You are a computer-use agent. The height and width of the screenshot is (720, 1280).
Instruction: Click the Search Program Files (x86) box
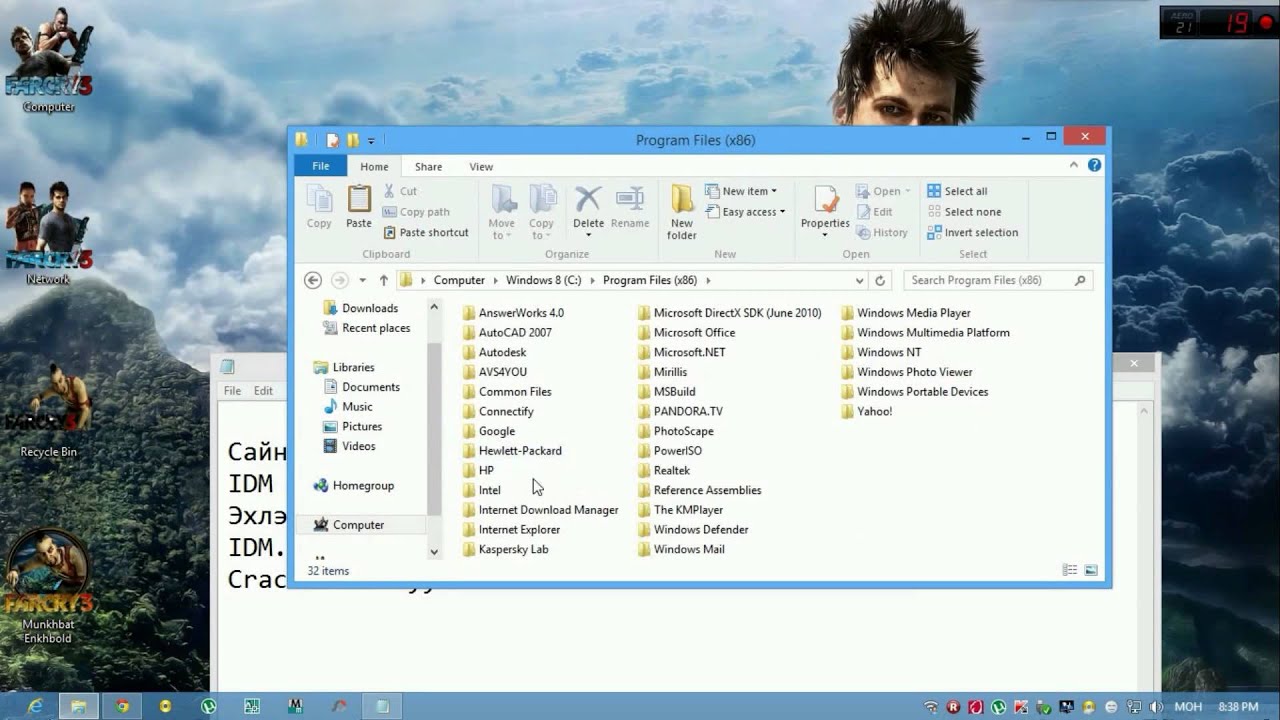(997, 281)
